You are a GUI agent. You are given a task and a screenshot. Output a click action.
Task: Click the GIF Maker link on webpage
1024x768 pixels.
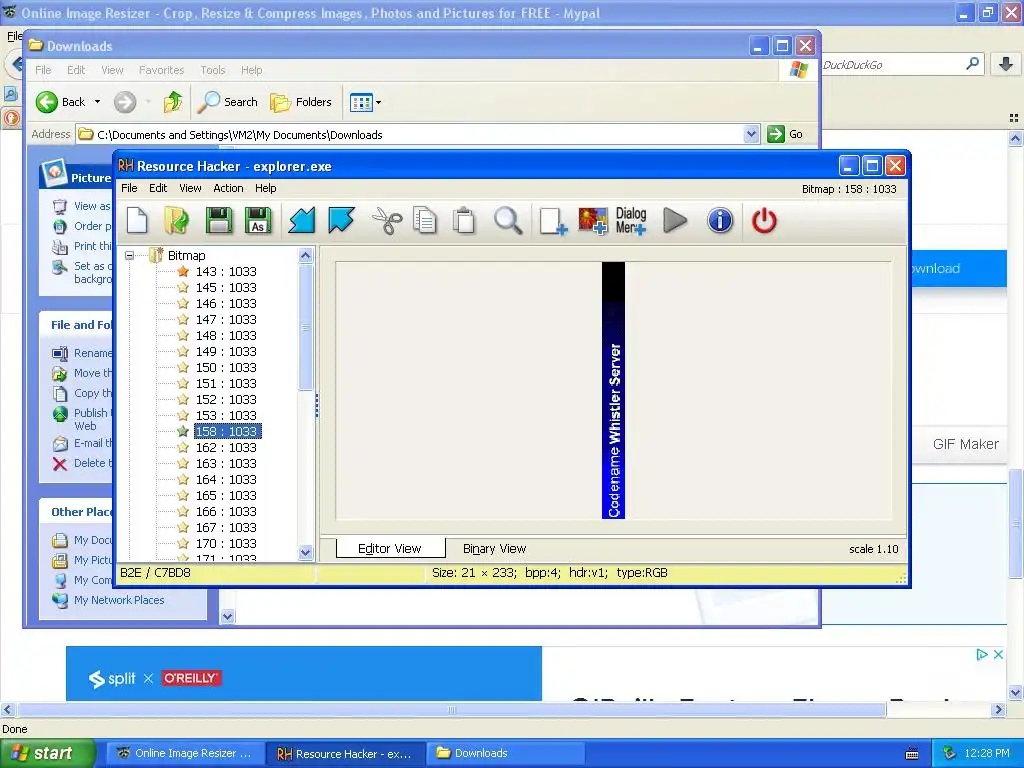[x=965, y=444]
